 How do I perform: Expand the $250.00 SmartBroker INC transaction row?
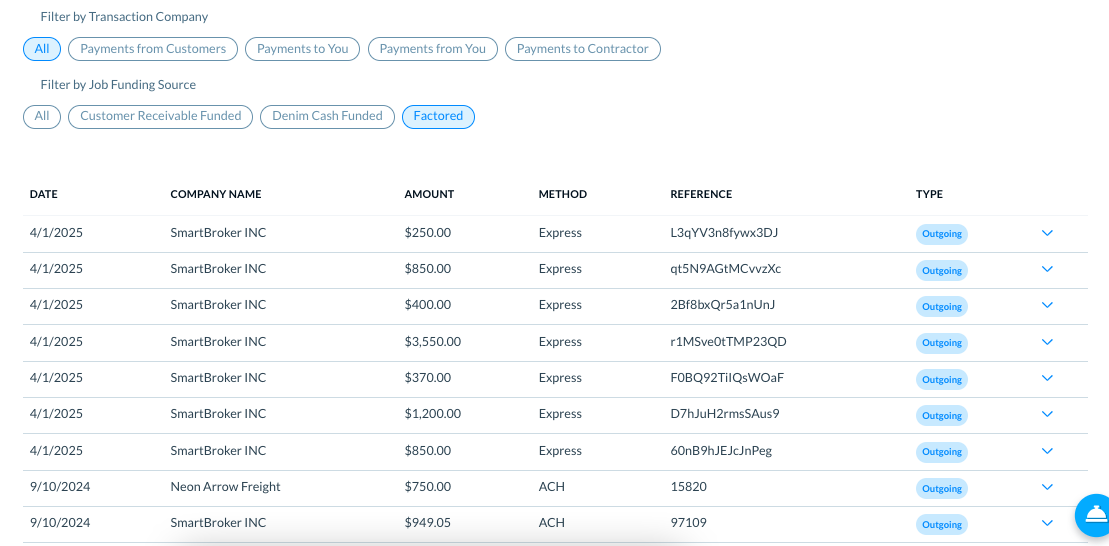coord(1047,233)
